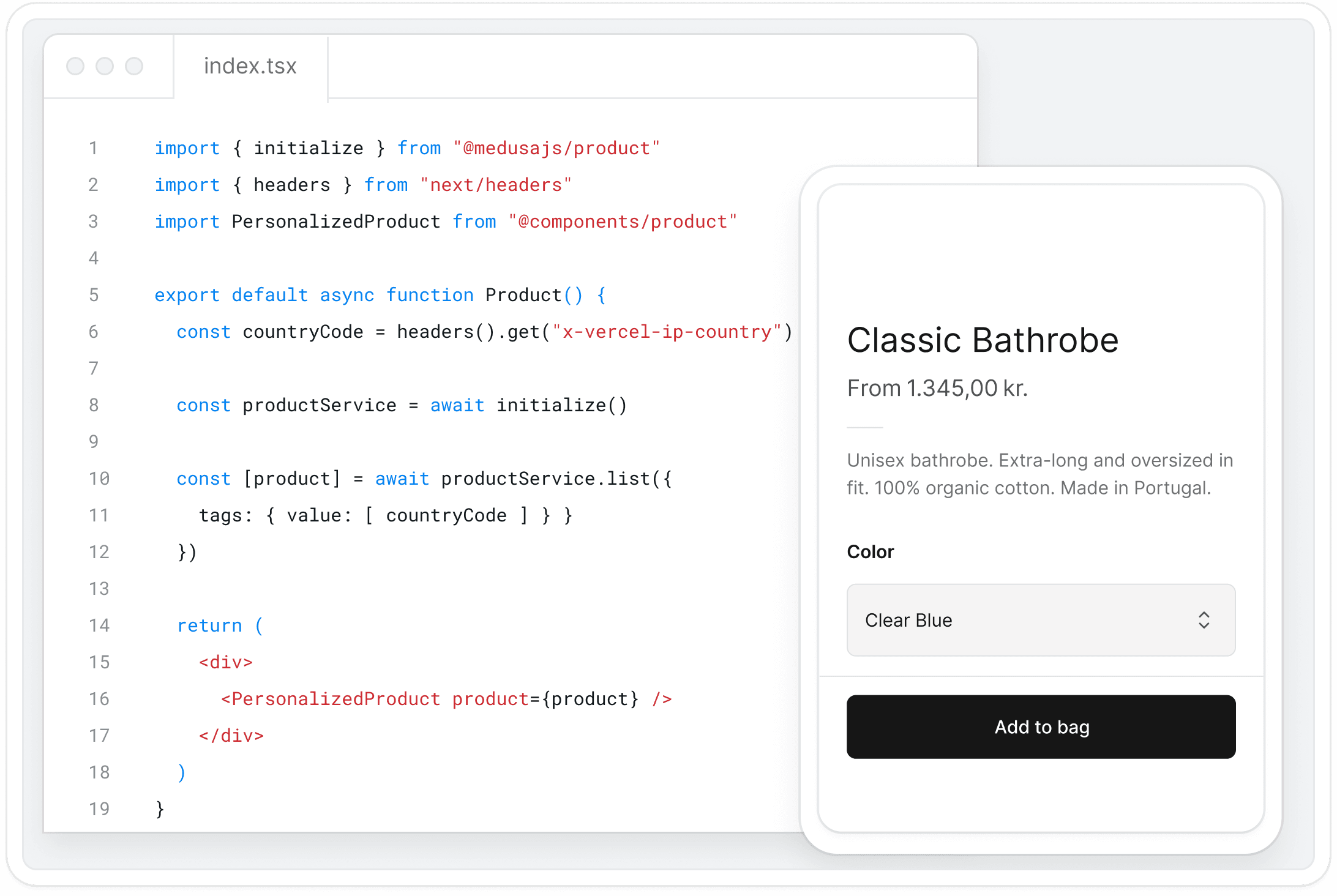Switch to the index.tsx tab

click(x=250, y=66)
